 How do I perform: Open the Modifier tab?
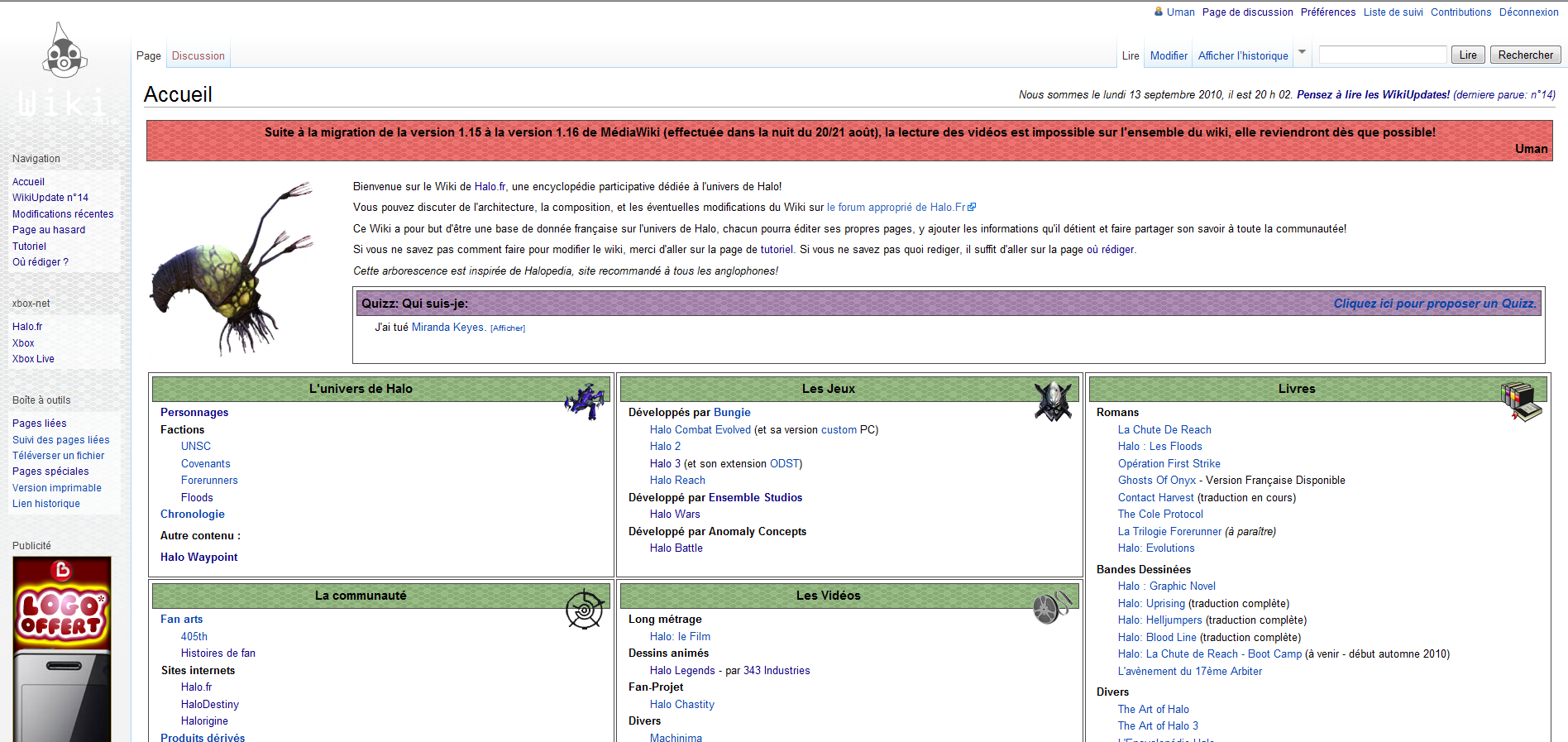[x=1169, y=55]
